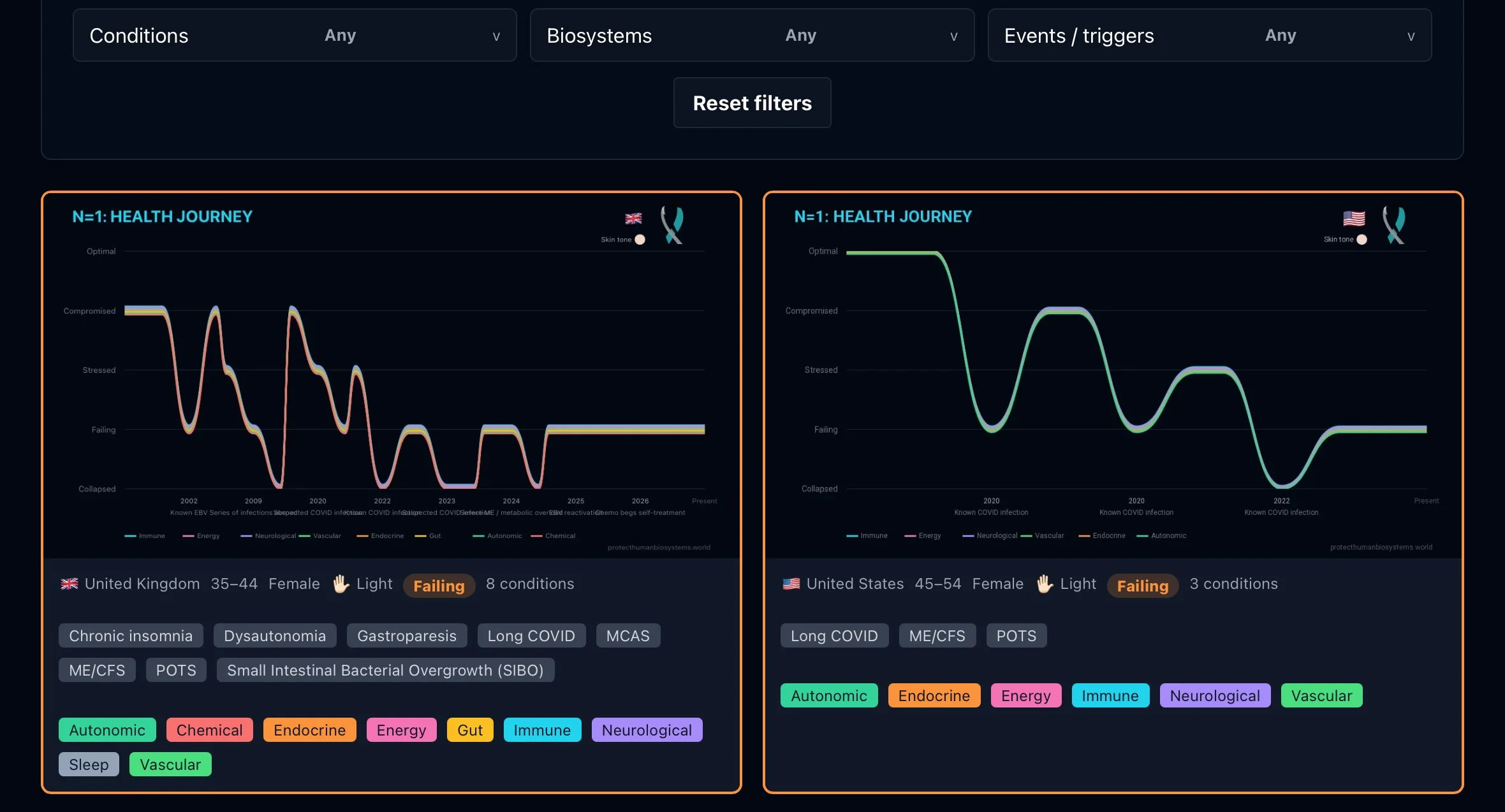Click the Energy biosystem tag on the UK card
This screenshot has height=812, width=1505.
401,730
